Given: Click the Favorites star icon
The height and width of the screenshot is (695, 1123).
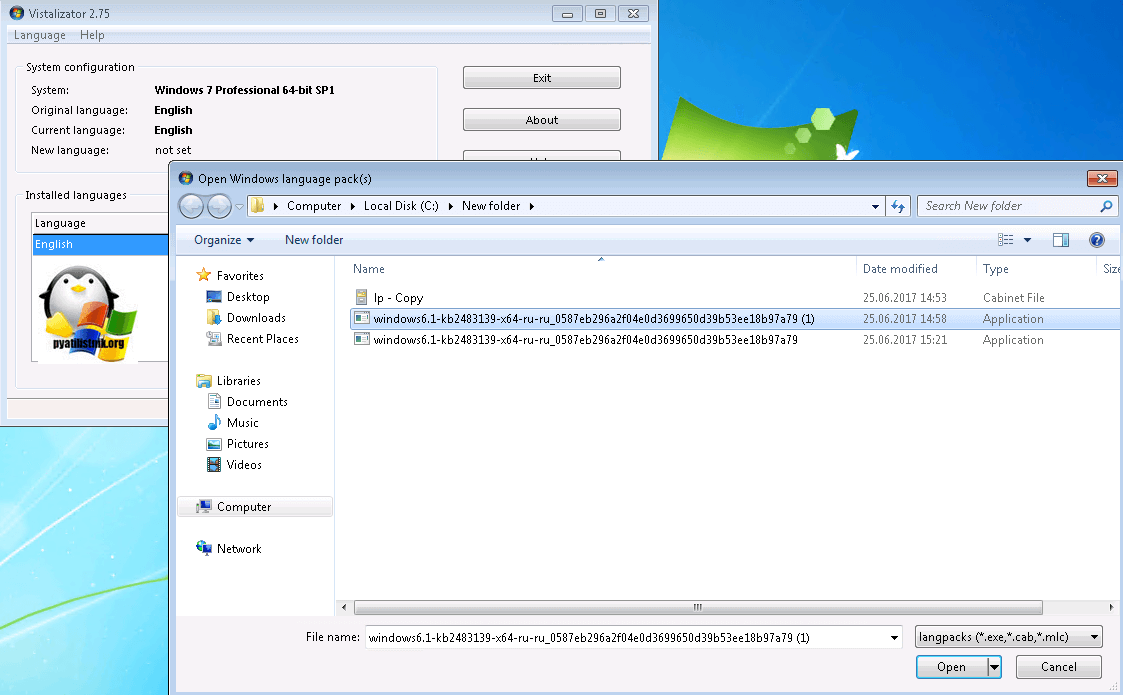Looking at the screenshot, I should coord(204,275).
